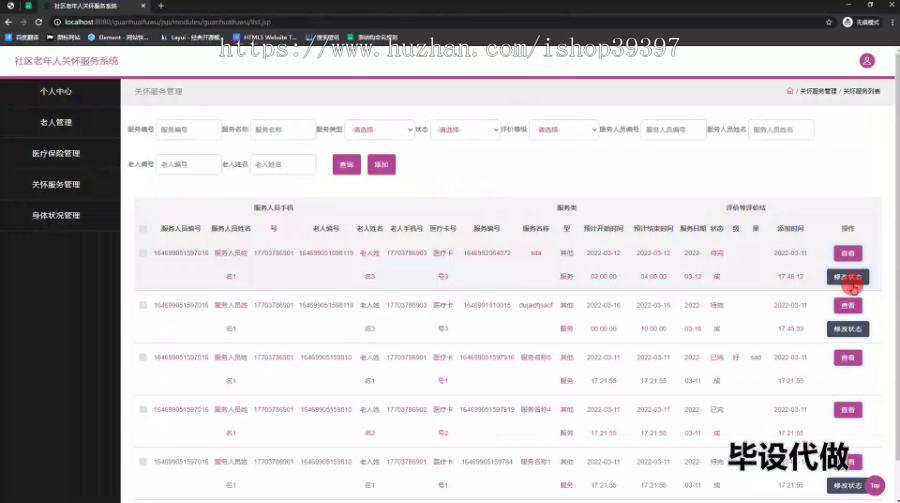The width and height of the screenshot is (900, 503).
Task: Click the home icon in the breadcrumb
Action: [x=790, y=91]
